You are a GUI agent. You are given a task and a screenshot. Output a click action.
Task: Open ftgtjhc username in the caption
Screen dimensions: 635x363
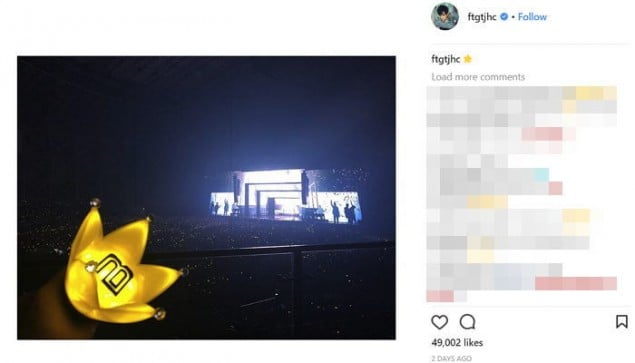[445, 59]
